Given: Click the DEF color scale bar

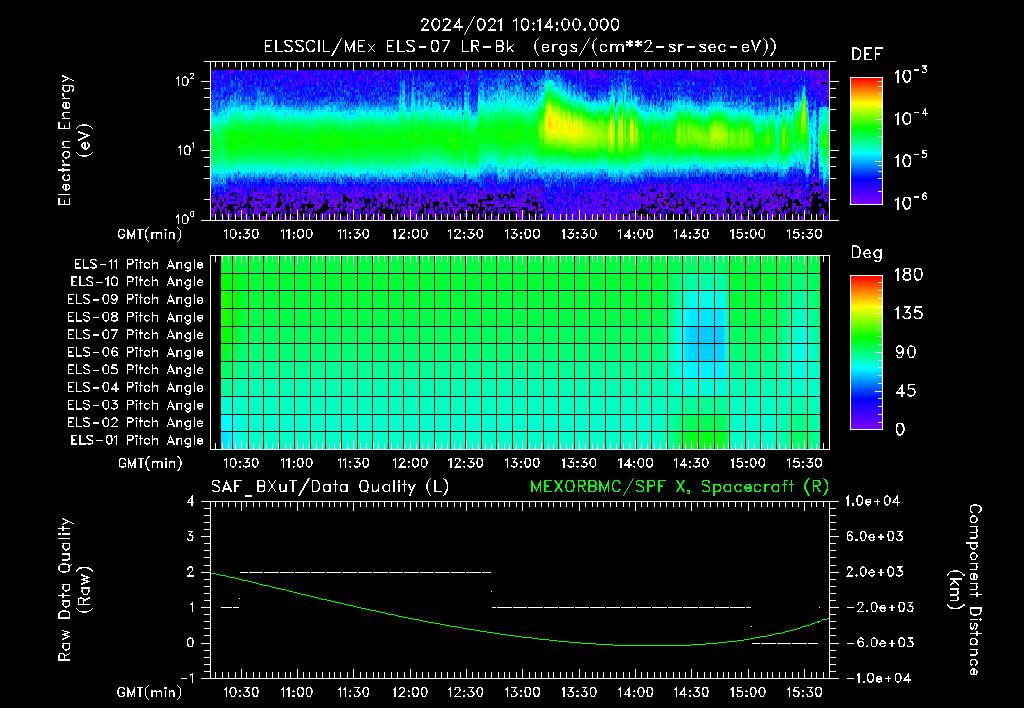Looking at the screenshot, I should (x=866, y=141).
